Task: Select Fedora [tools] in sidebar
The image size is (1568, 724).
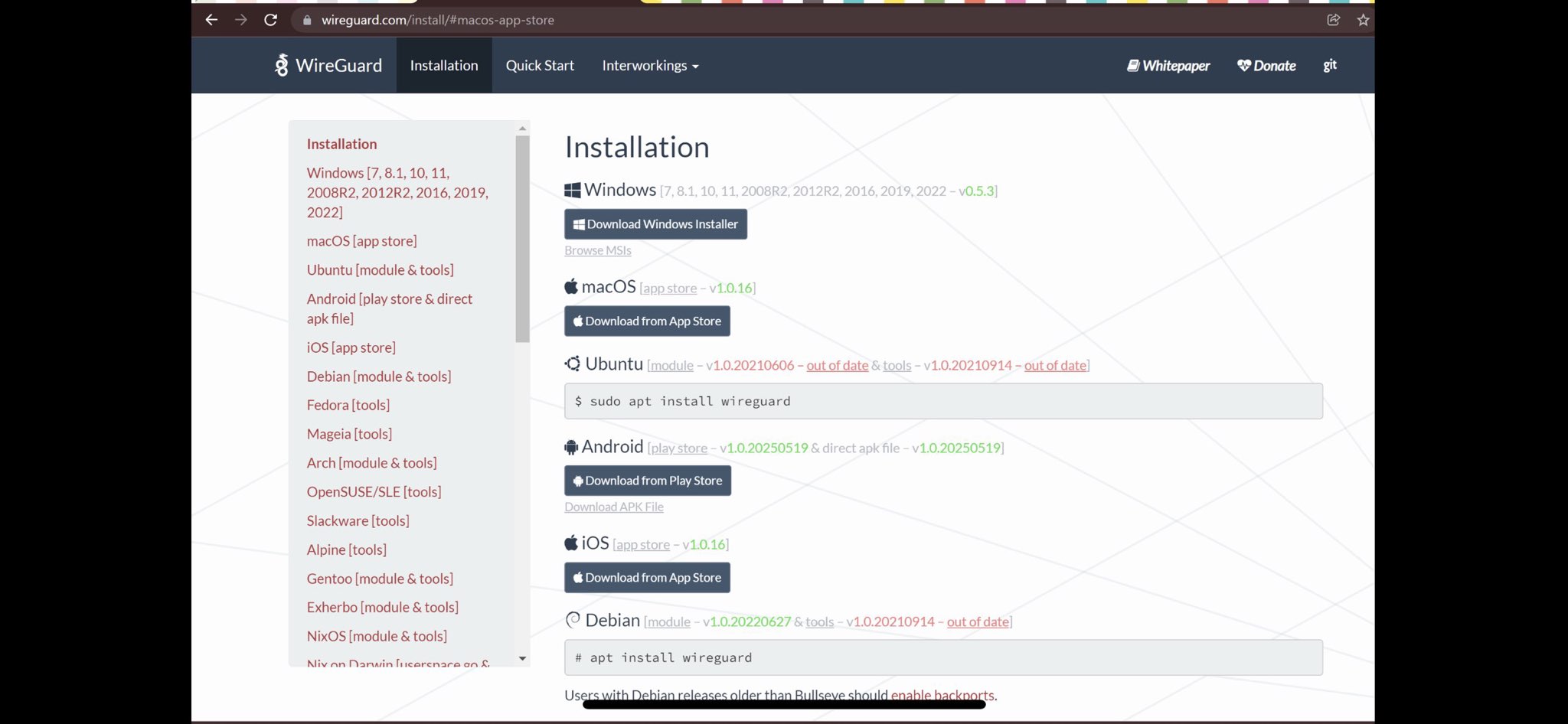Action: tap(348, 405)
